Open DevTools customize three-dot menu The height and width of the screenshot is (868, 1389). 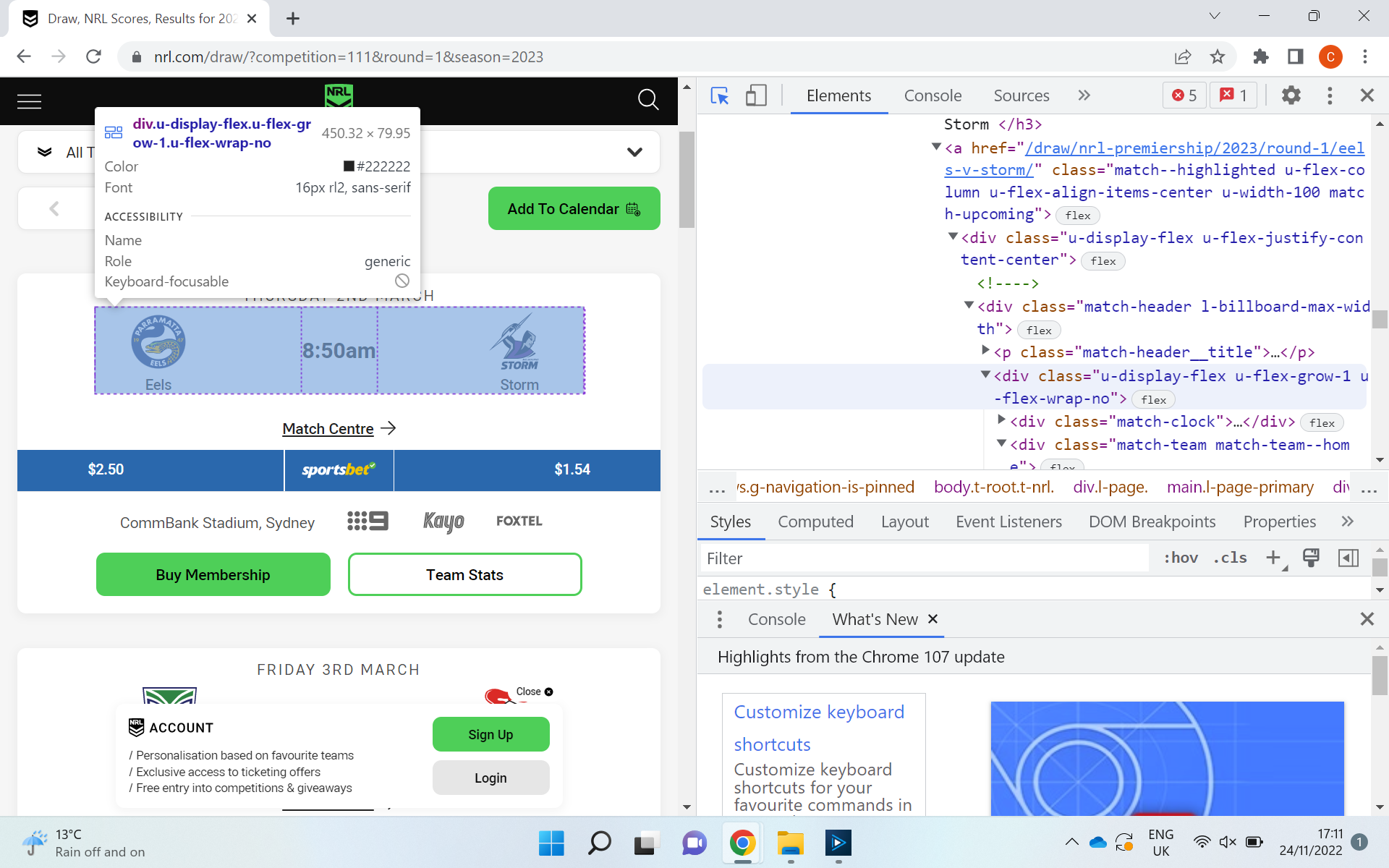click(1330, 95)
